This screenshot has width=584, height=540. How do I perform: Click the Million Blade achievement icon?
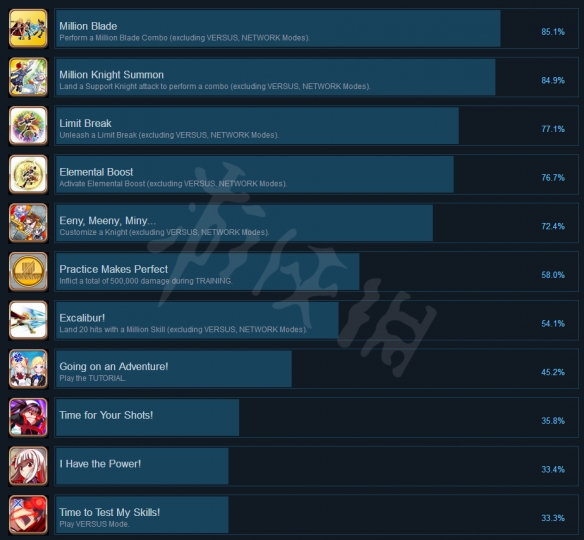28,29
